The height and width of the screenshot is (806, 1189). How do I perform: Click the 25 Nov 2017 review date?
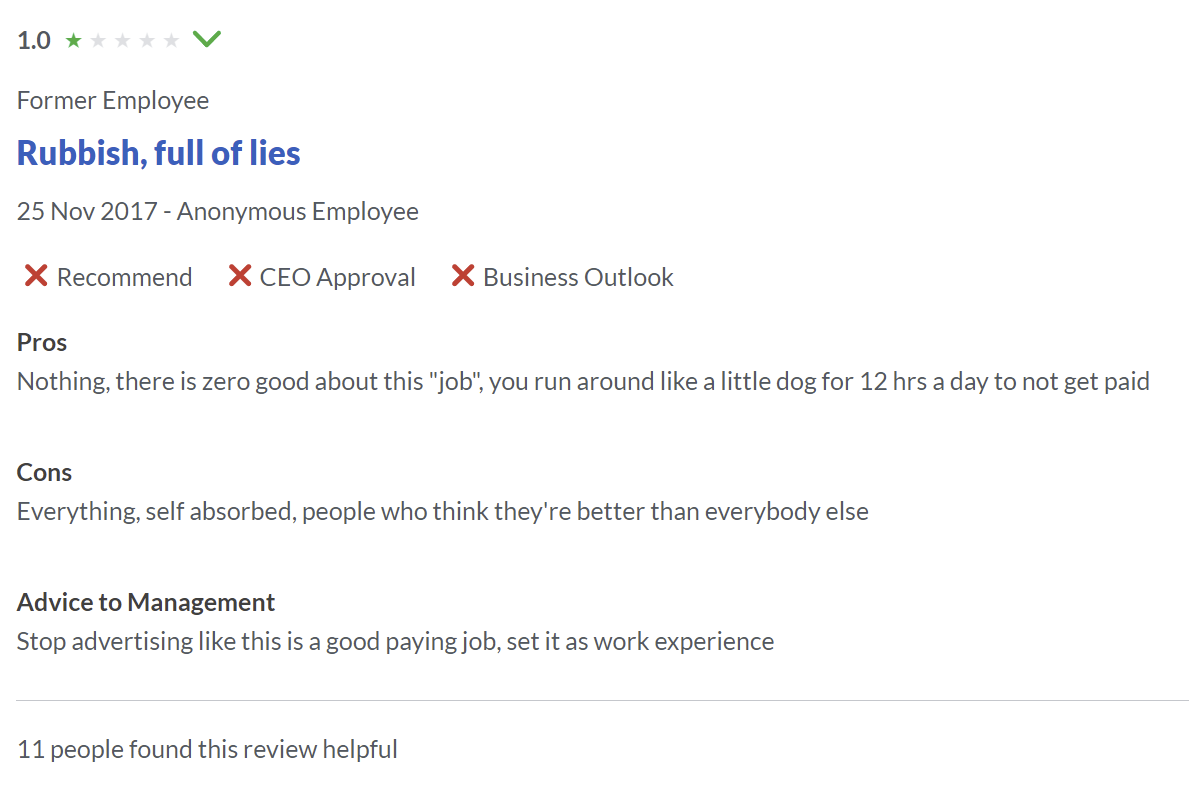[x=87, y=211]
